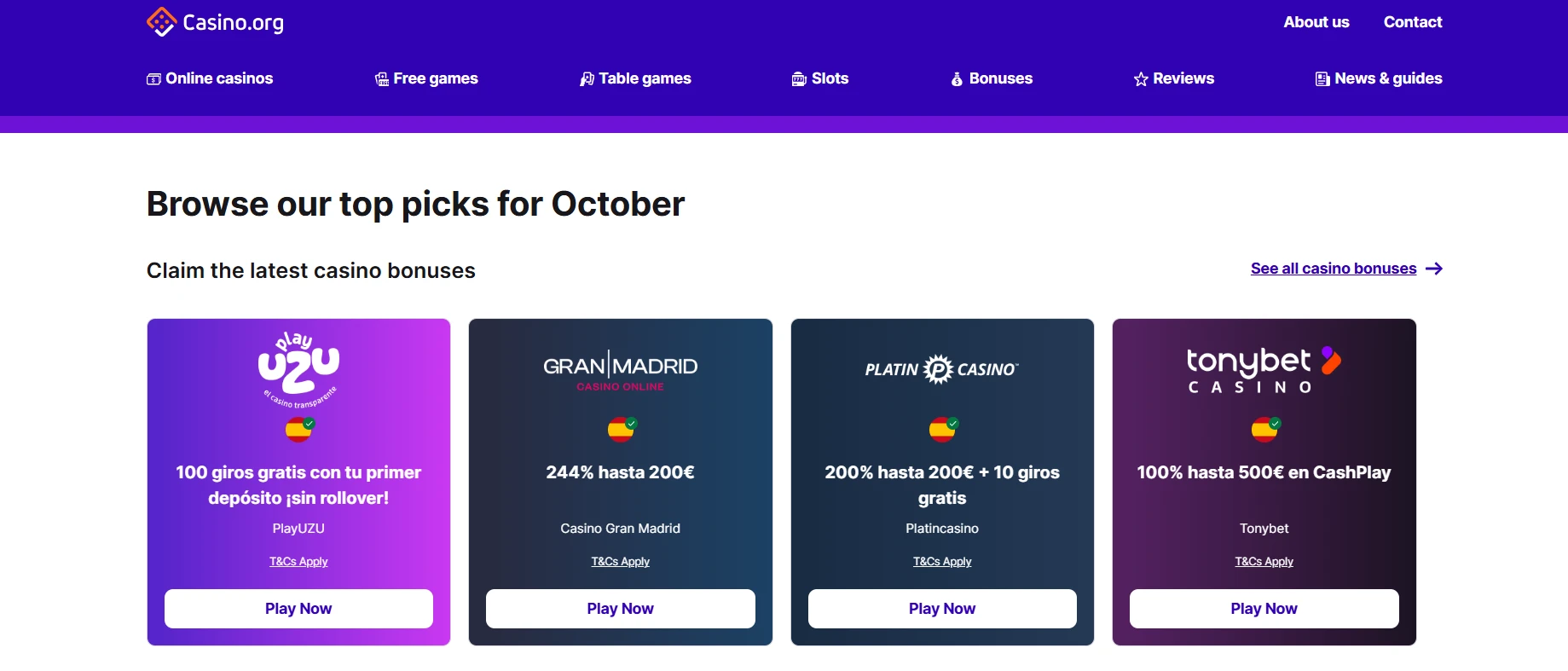1568x671 pixels.
Task: Click the Table games cards icon
Action: tap(587, 79)
